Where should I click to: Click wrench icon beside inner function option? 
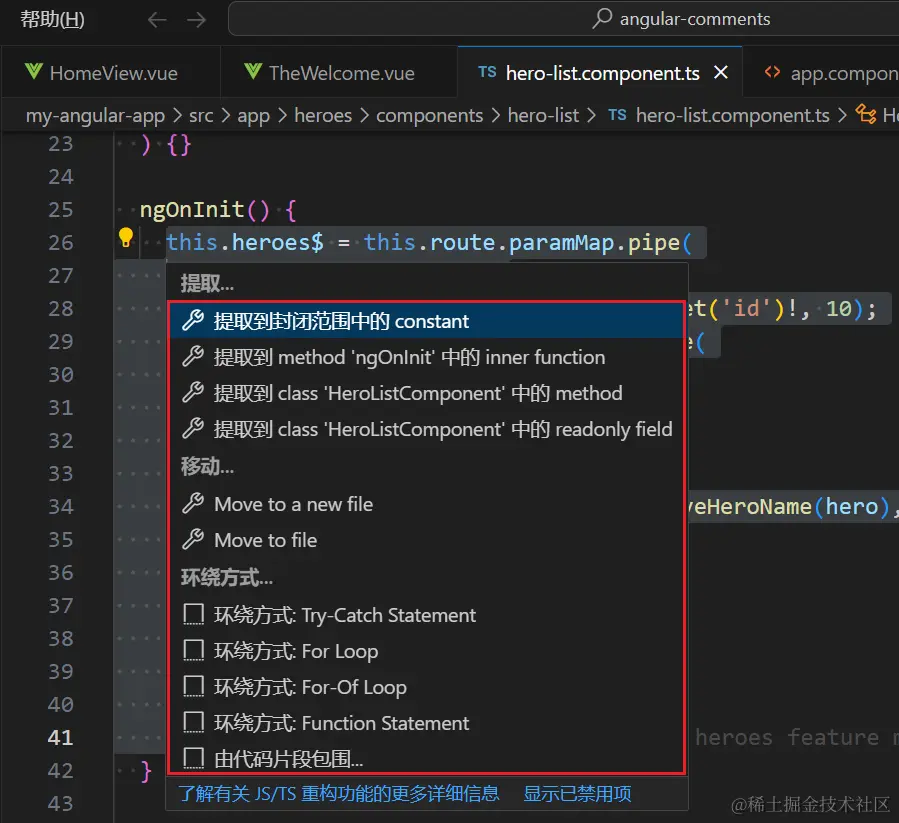click(193, 357)
